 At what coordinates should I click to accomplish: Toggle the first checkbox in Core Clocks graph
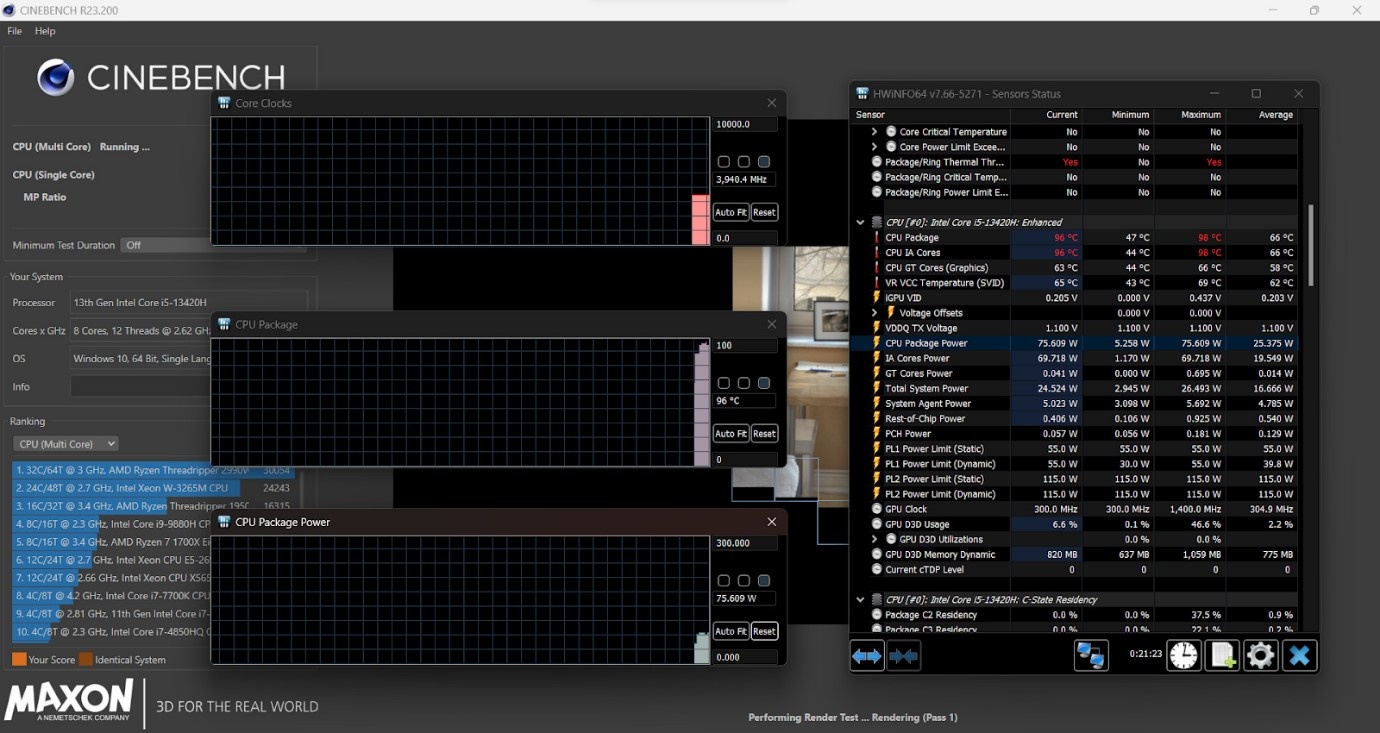coord(724,162)
